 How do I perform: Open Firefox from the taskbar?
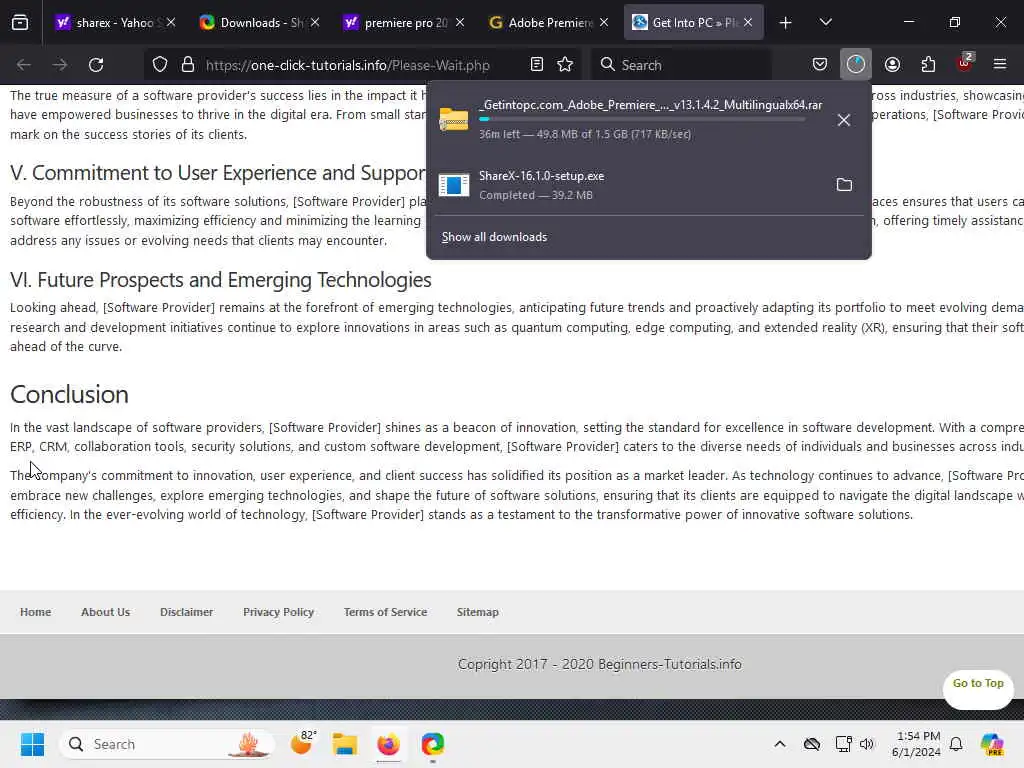pyautogui.click(x=388, y=744)
